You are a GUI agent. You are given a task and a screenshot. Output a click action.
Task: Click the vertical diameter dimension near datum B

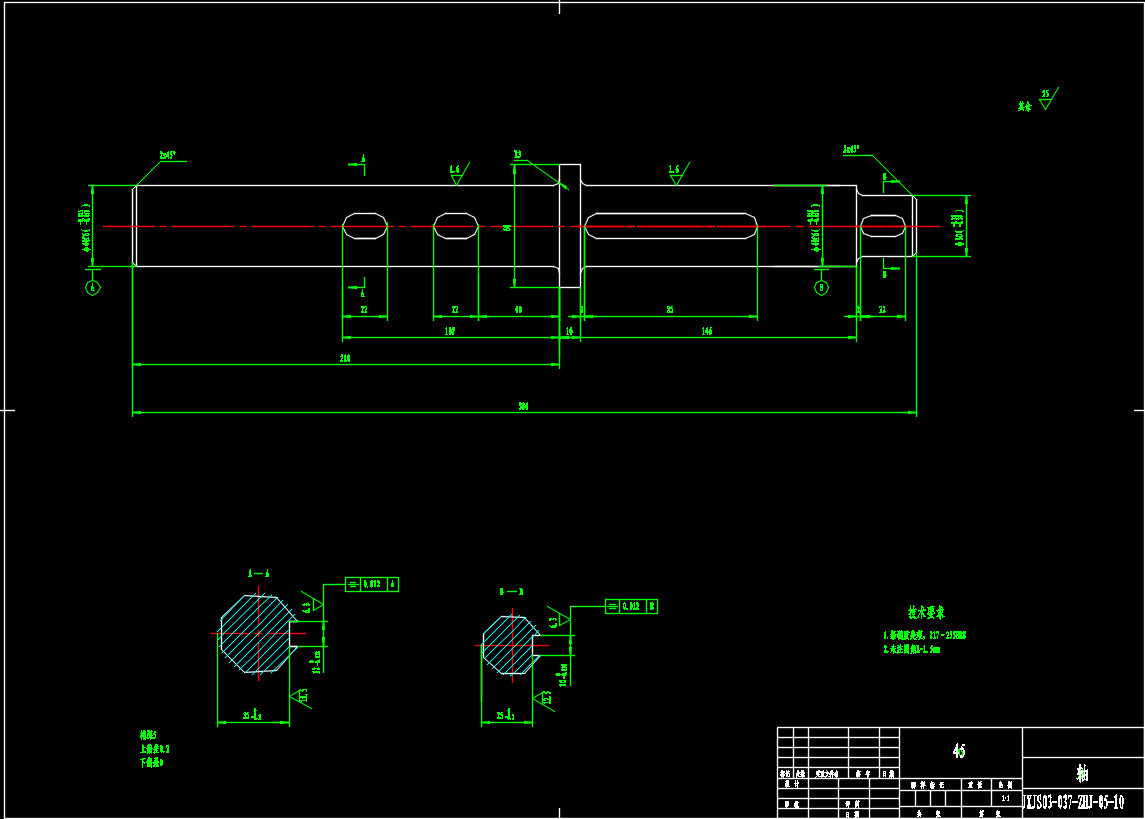tap(814, 228)
